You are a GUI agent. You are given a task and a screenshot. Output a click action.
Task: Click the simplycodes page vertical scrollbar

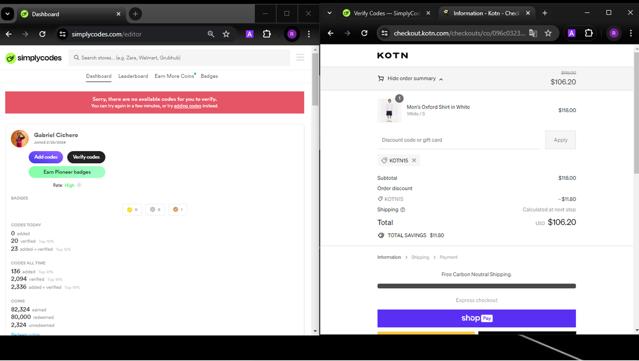click(315, 79)
